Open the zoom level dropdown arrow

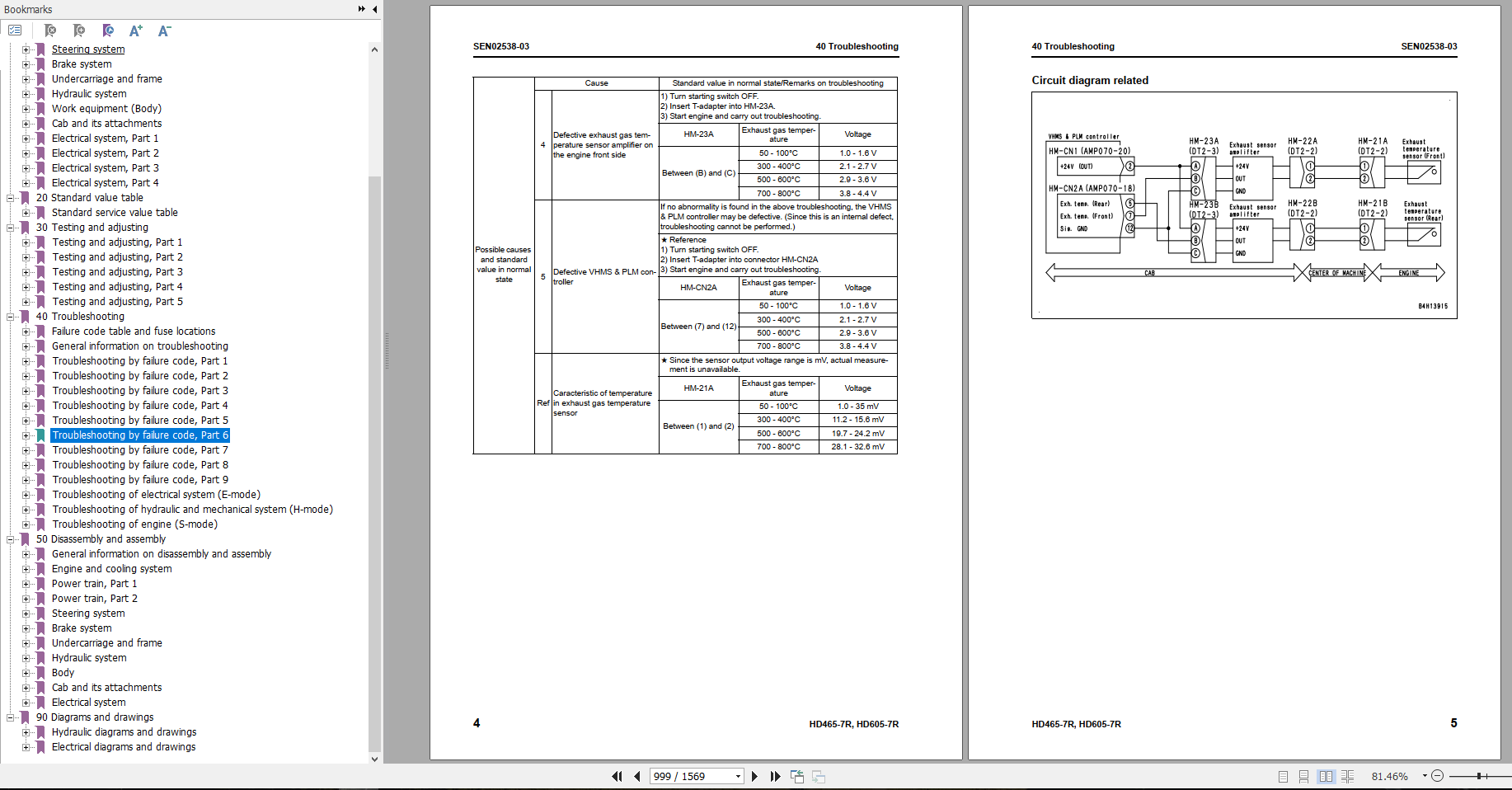pos(1424,776)
